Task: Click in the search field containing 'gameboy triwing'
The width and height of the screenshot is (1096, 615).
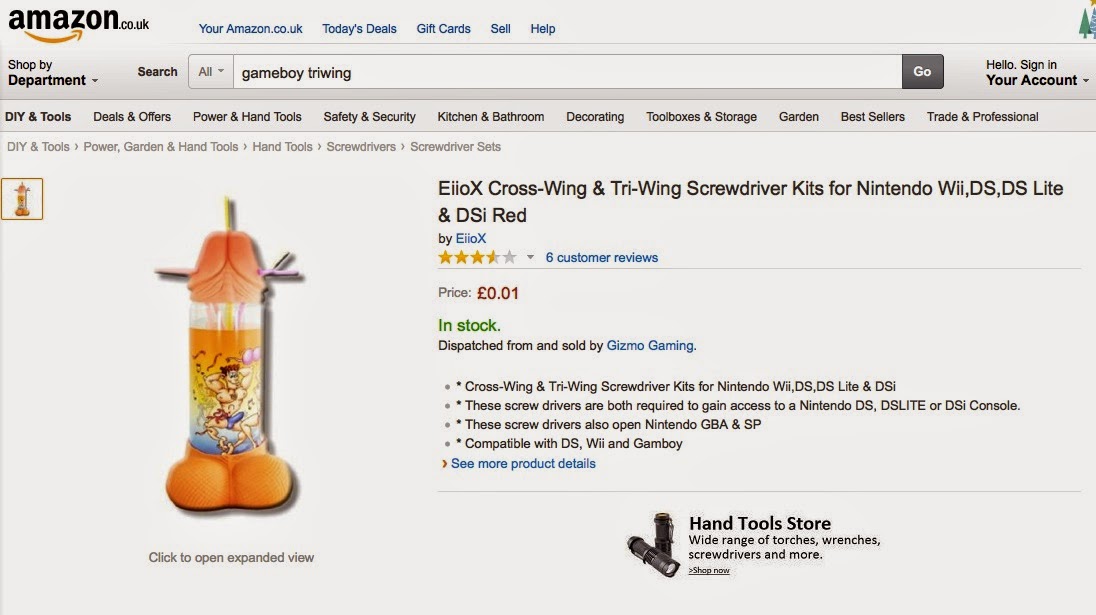Action: point(565,72)
